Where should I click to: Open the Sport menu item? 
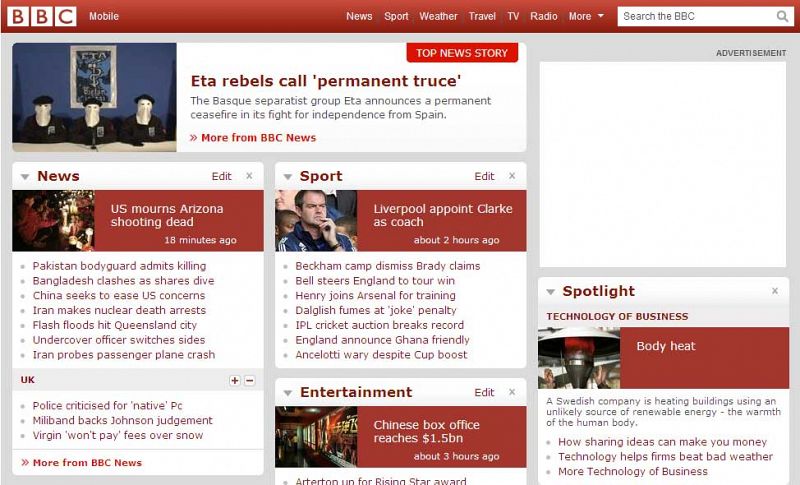(396, 16)
